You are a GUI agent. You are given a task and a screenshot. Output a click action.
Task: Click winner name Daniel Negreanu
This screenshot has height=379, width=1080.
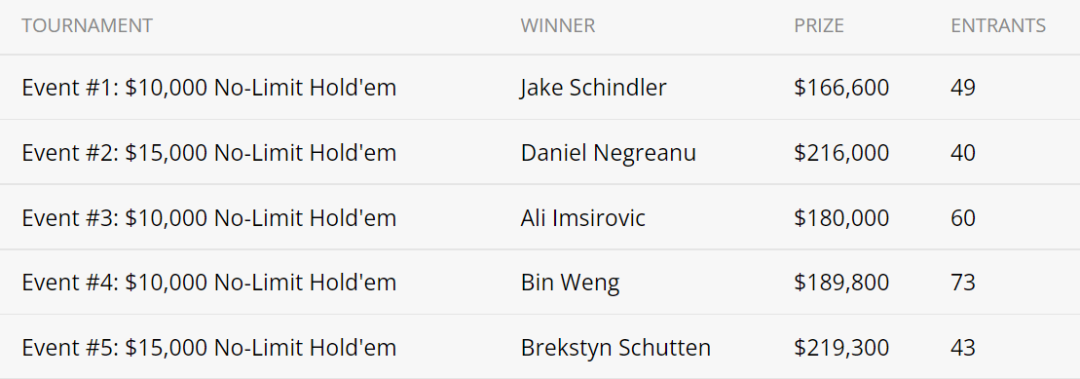(608, 152)
